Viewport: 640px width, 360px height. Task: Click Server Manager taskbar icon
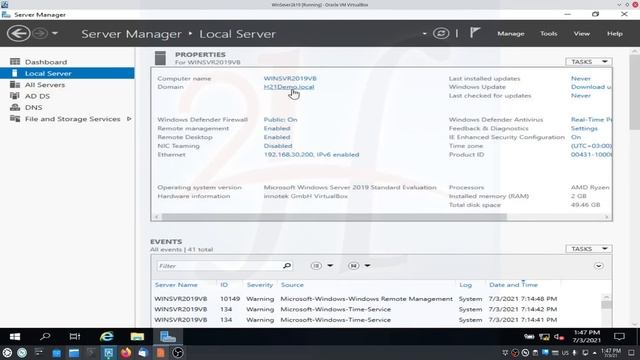(168, 337)
